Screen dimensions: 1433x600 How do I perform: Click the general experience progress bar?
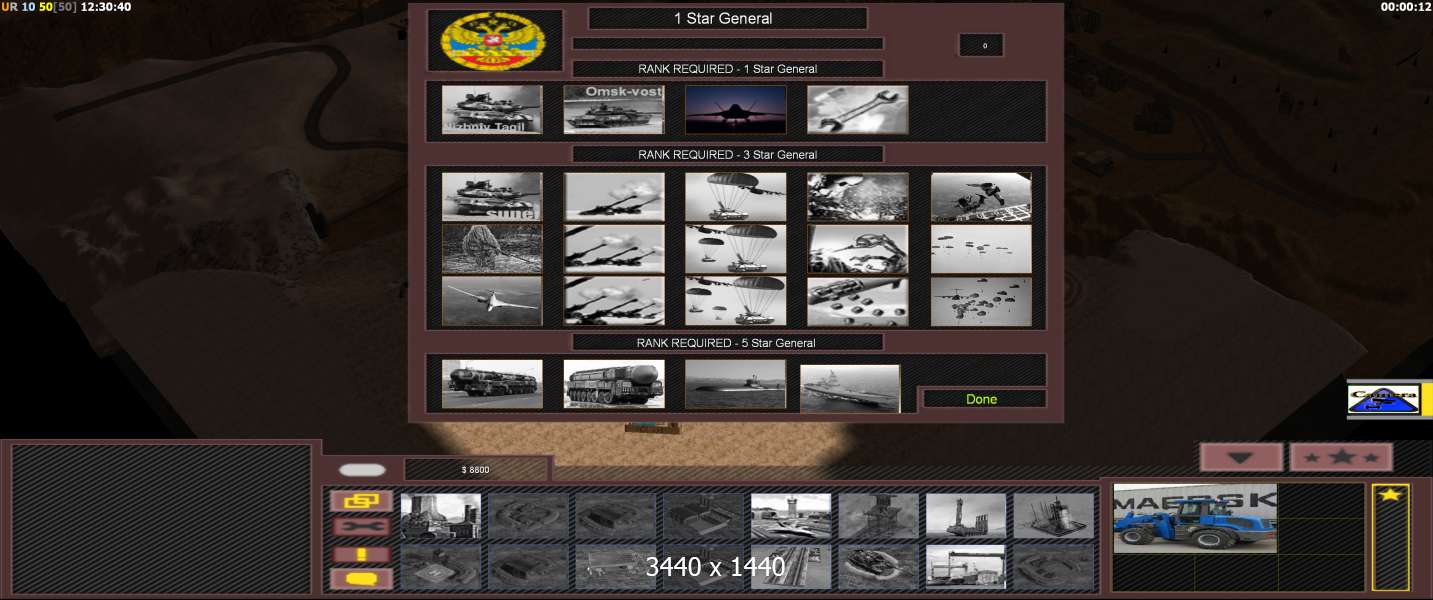(x=727, y=43)
